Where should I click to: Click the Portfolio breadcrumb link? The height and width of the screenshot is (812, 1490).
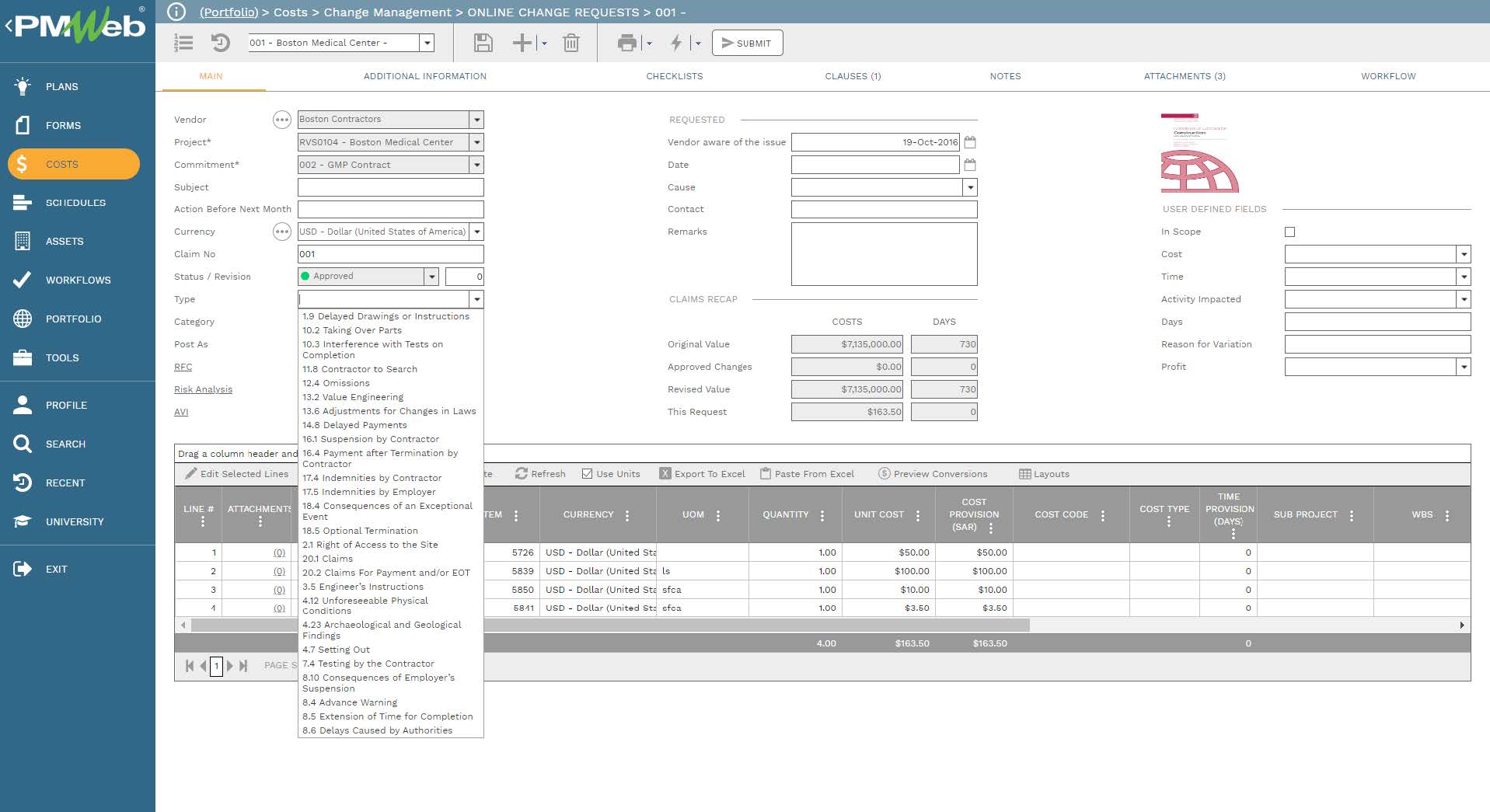tap(229, 12)
